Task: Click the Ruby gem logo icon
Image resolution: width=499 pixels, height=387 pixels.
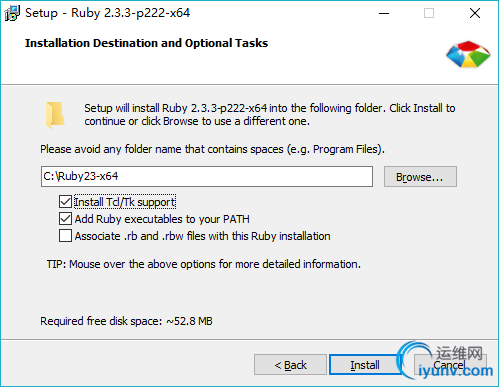Action: (x=468, y=54)
